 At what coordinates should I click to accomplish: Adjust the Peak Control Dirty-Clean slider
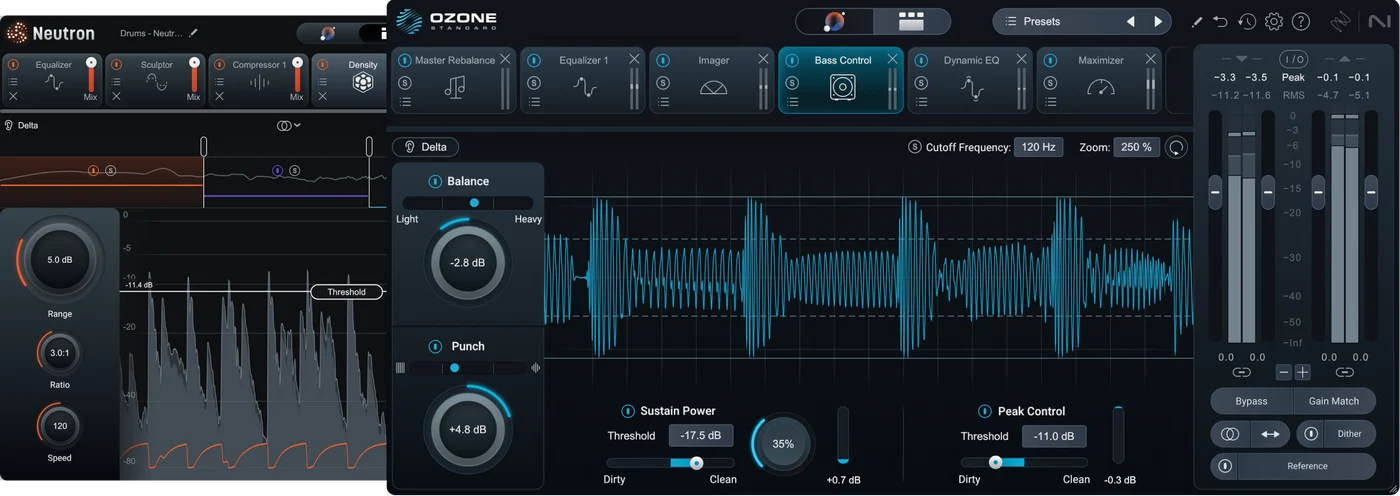click(x=1024, y=463)
